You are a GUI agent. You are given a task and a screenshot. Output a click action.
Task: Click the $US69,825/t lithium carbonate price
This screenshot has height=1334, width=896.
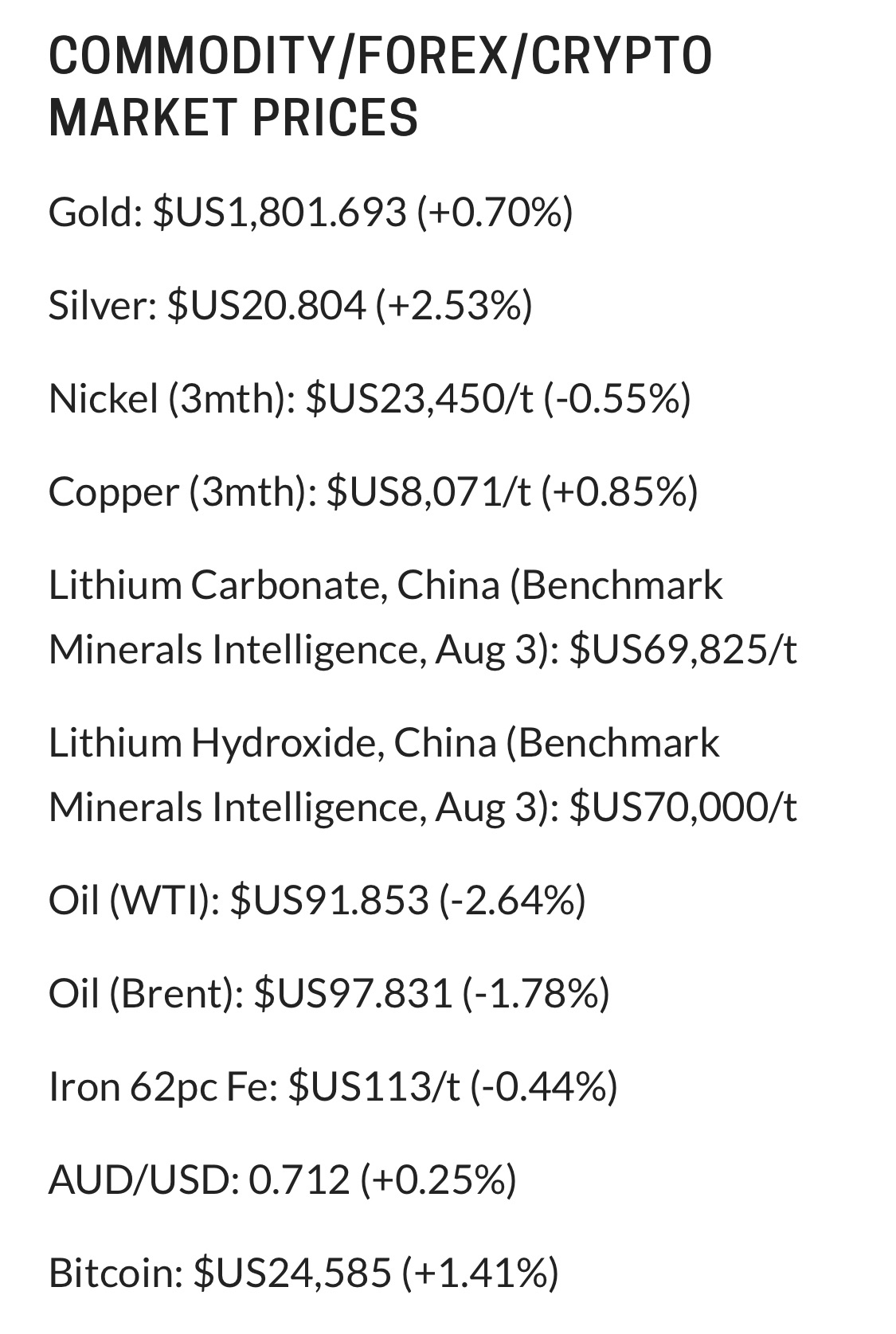point(684,650)
